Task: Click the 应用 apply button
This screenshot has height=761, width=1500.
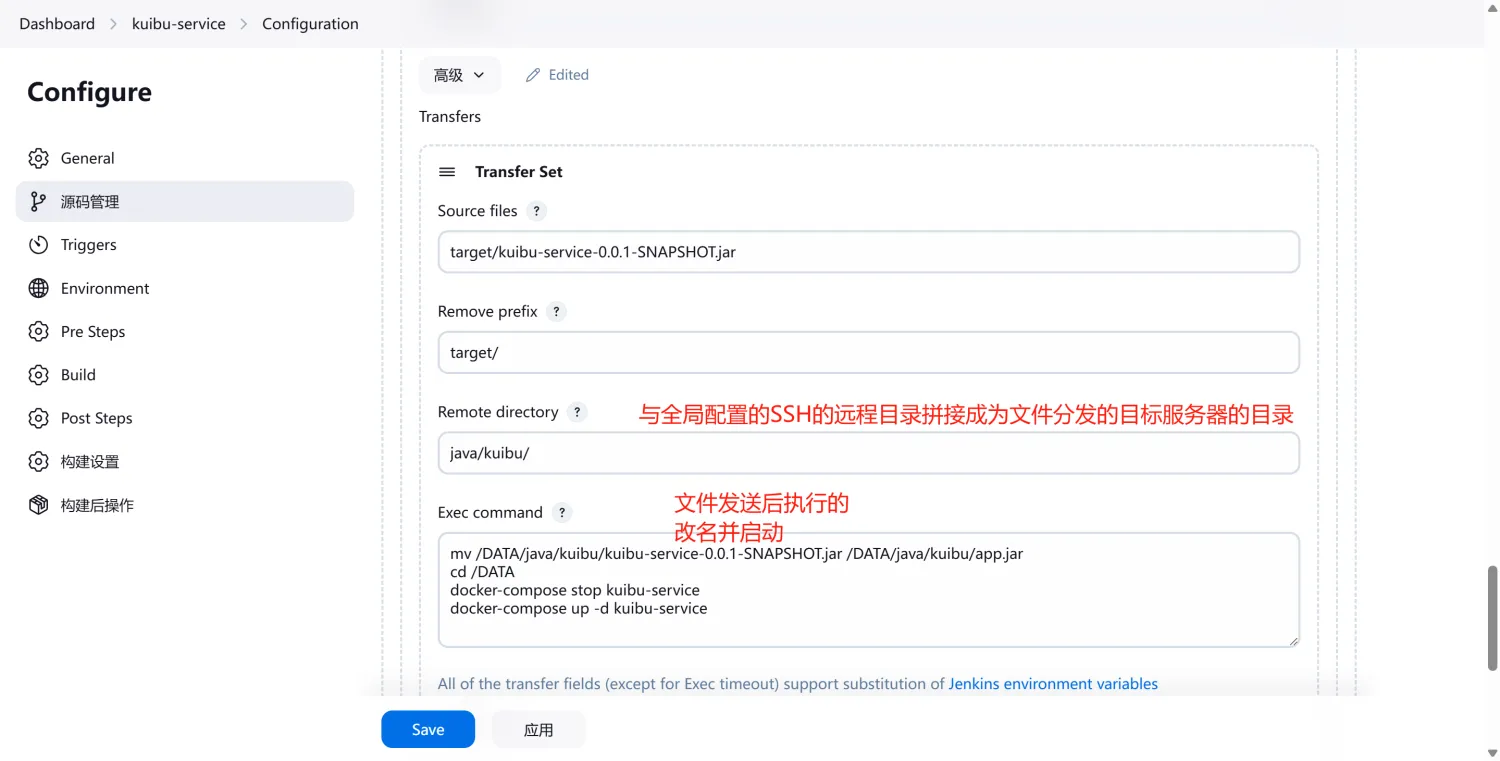Action: pyautogui.click(x=538, y=730)
